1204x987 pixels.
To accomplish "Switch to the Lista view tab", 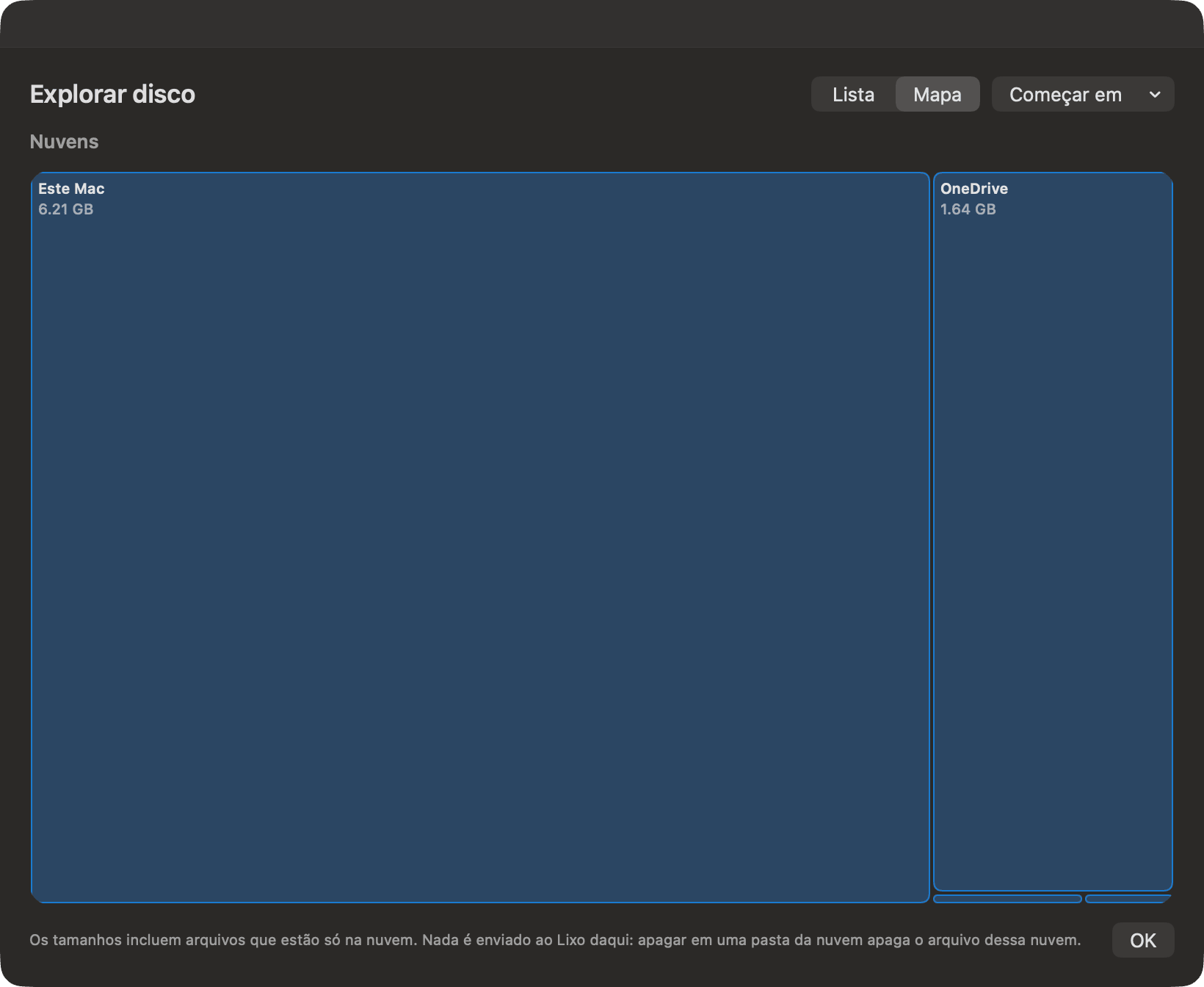I will (x=853, y=94).
